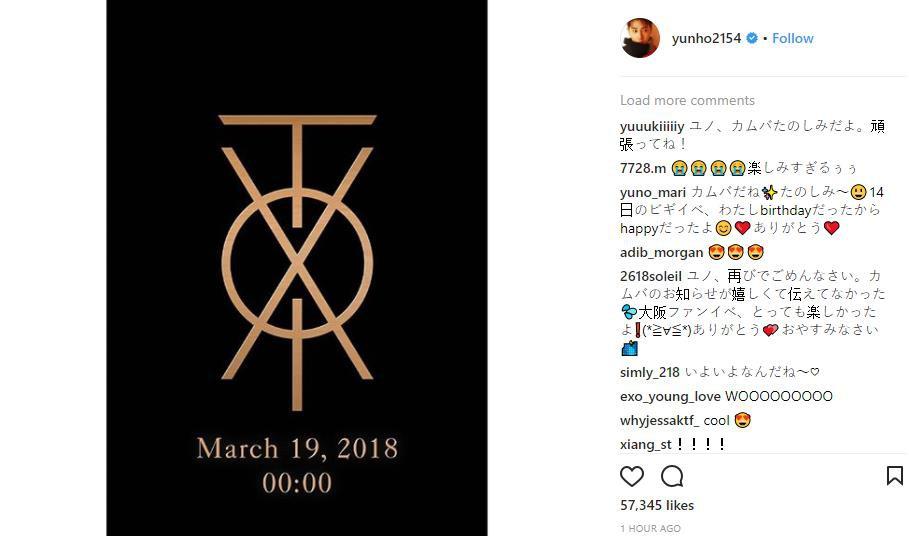Expand Load more comments
Image resolution: width=909 pixels, height=536 pixels.
pyautogui.click(x=687, y=100)
